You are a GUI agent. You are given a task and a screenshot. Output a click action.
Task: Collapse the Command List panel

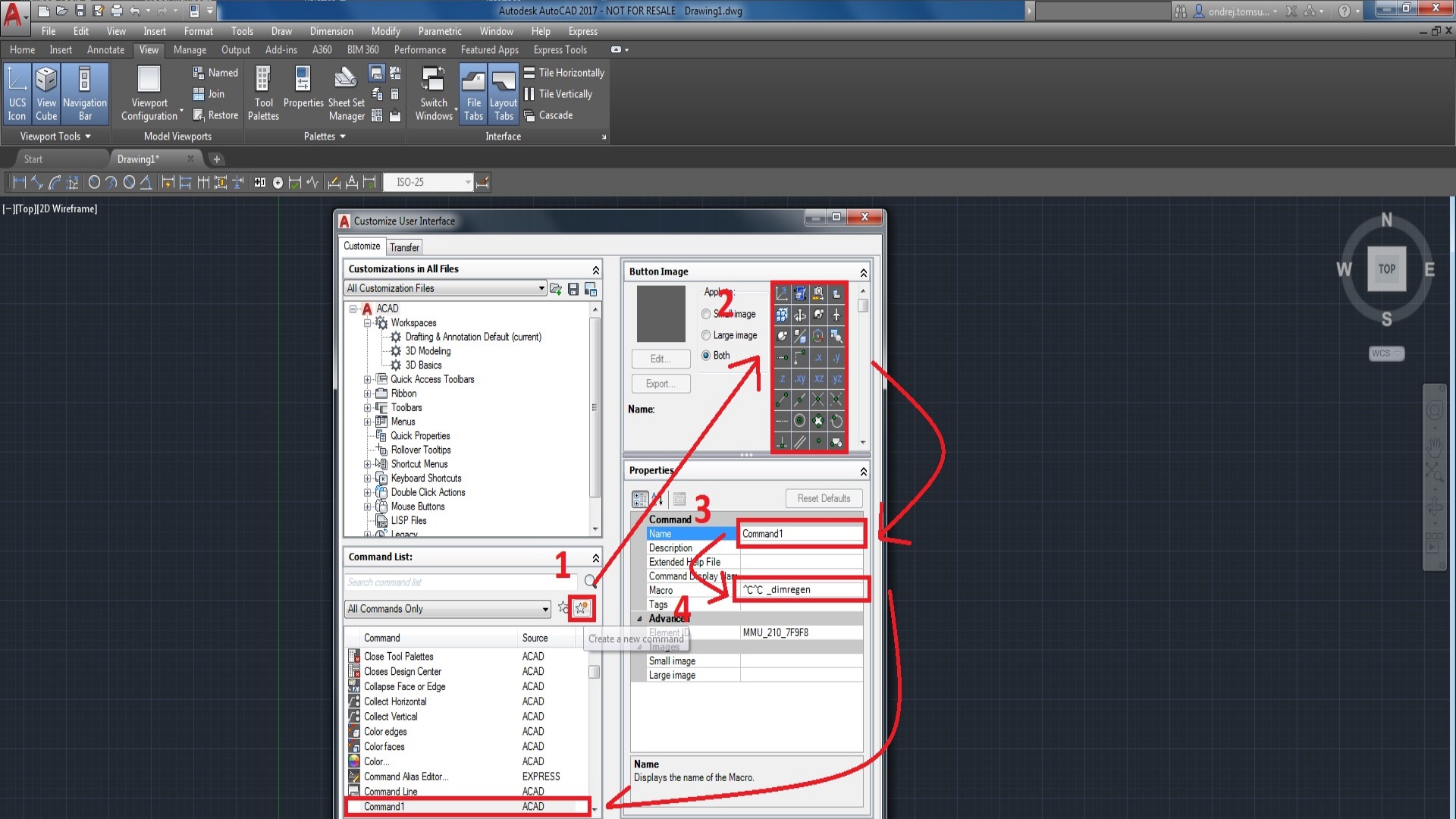(595, 558)
